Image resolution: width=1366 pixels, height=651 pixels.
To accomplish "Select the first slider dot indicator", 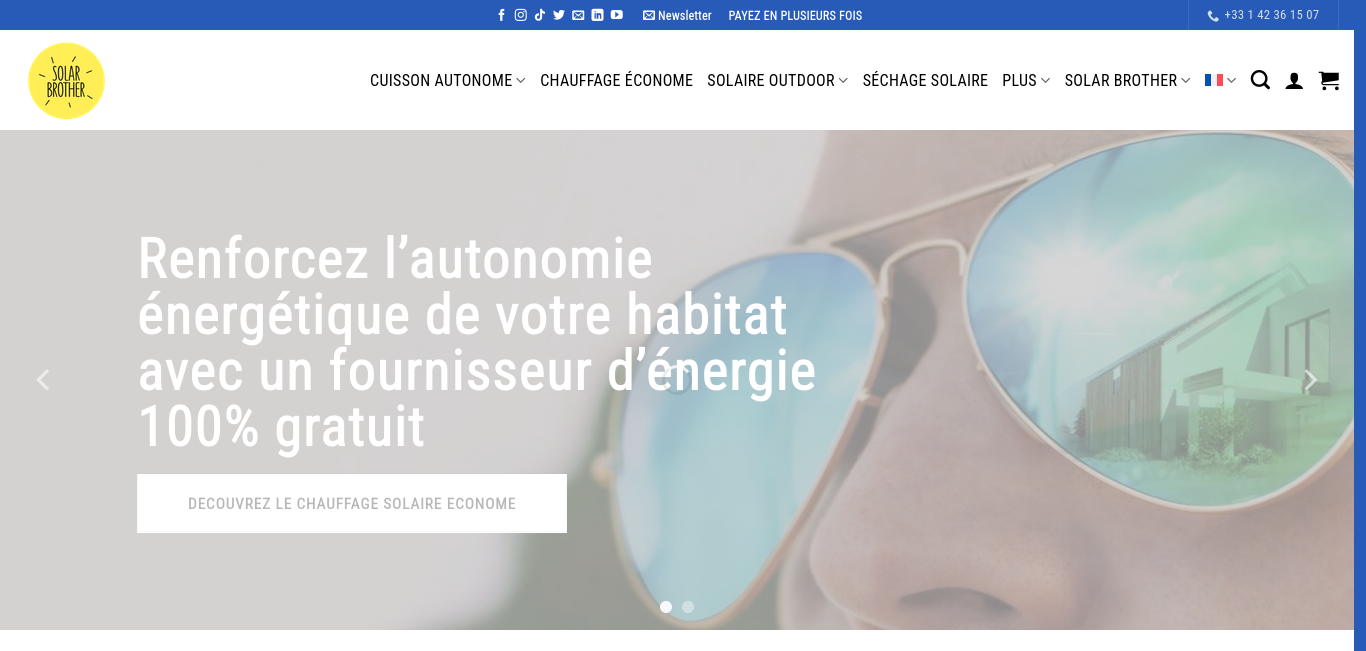I will click(666, 607).
